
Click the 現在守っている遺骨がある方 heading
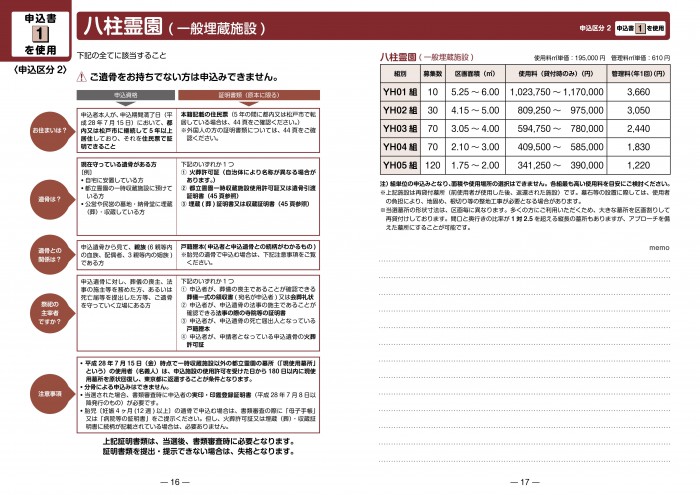coord(118,165)
